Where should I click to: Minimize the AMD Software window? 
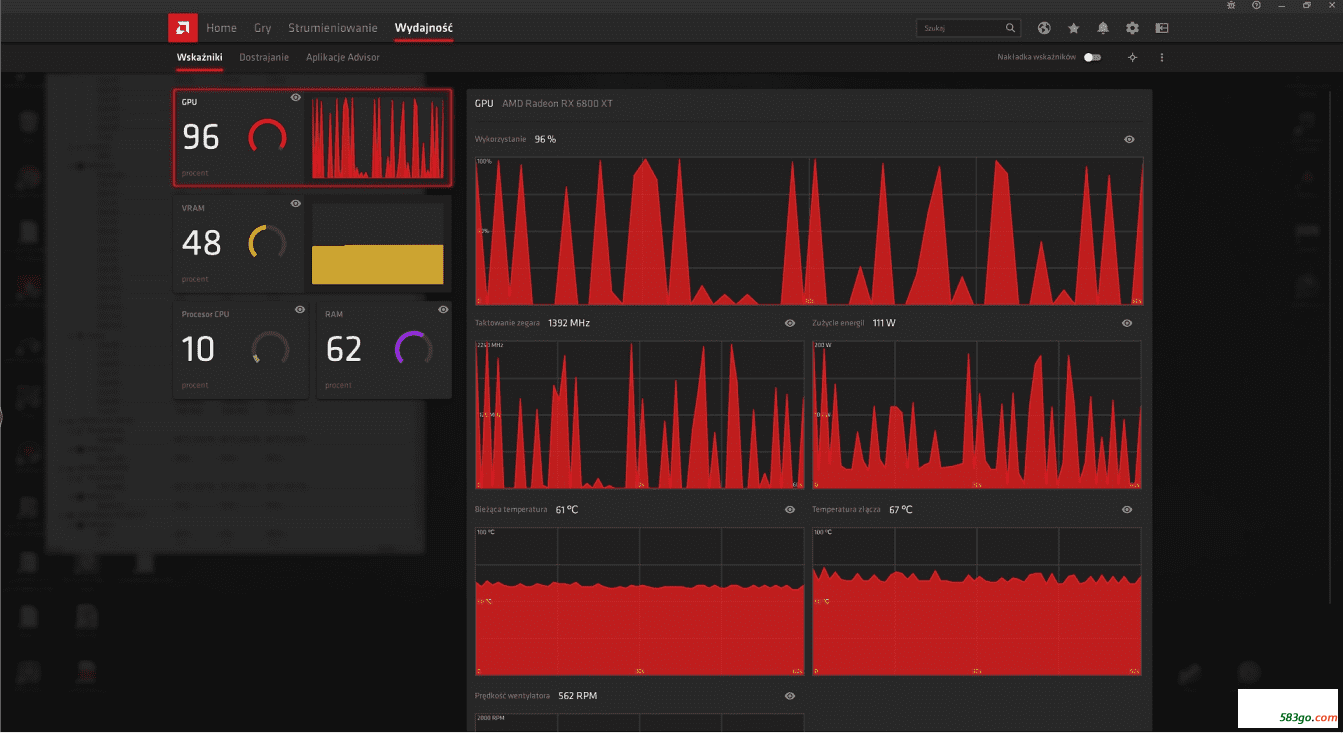pos(1282,5)
